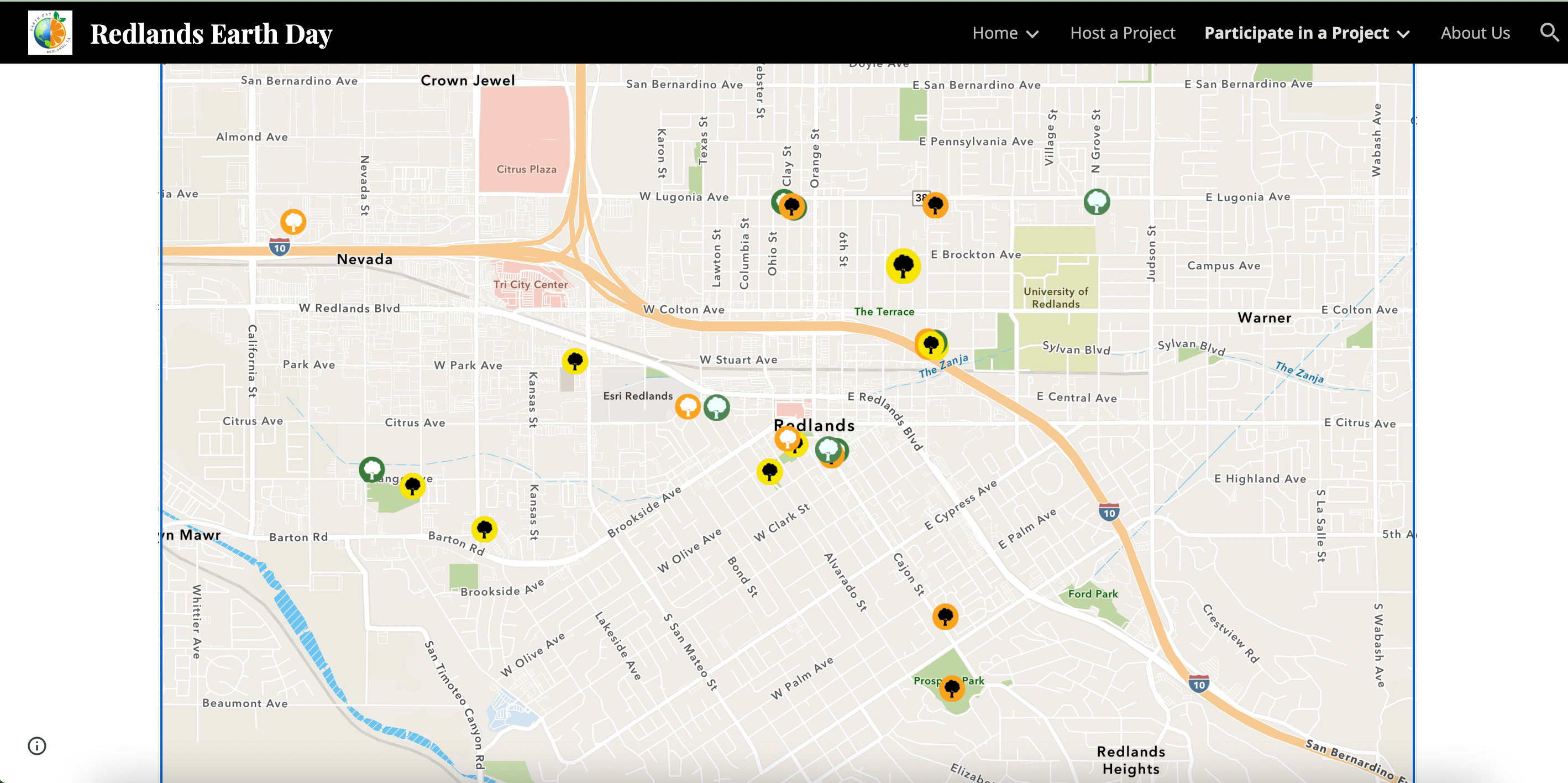Click the Redlands Earth Day logo
Viewport: 1568px width, 783px height.
pos(50,32)
